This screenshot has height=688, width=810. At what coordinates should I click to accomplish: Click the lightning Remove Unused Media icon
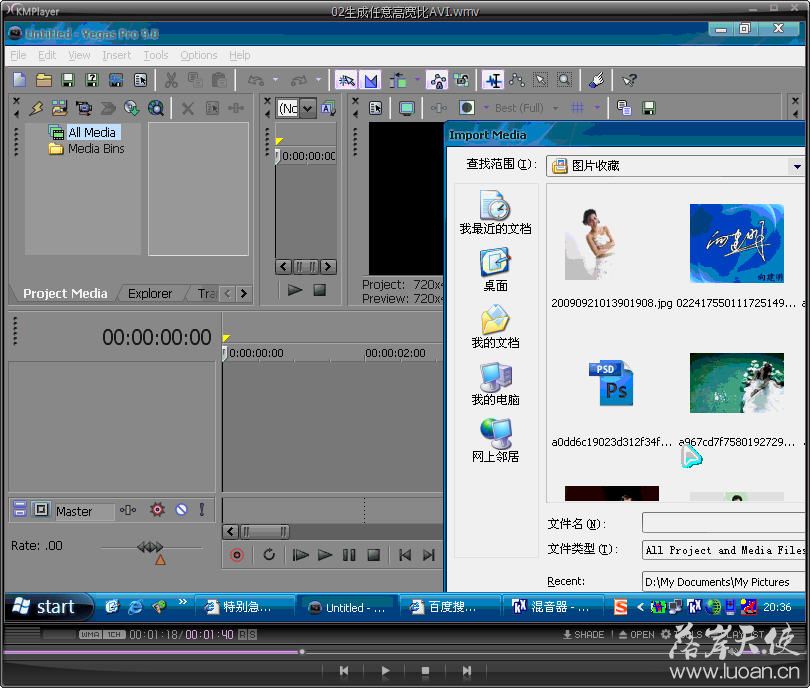(x=36, y=108)
